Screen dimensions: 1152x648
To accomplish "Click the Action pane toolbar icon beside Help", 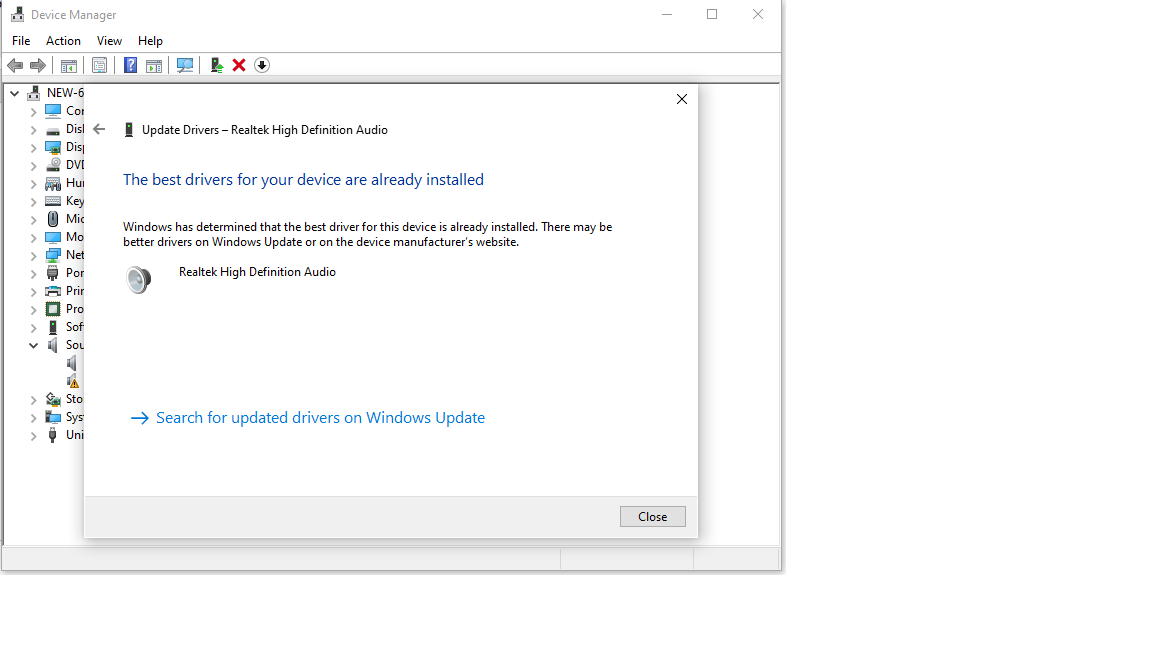I will (154, 65).
